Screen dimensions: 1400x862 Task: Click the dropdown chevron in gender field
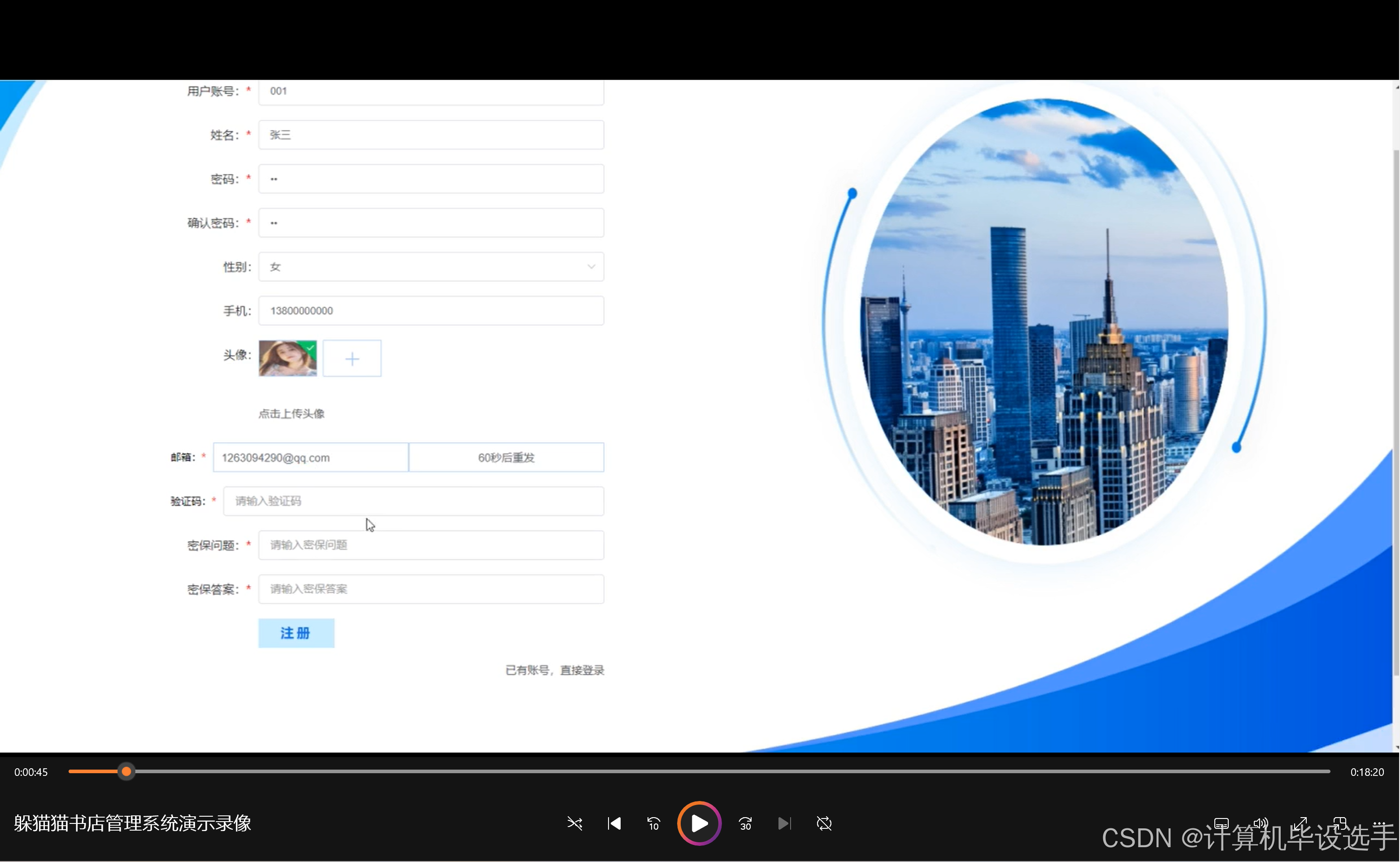click(x=591, y=267)
